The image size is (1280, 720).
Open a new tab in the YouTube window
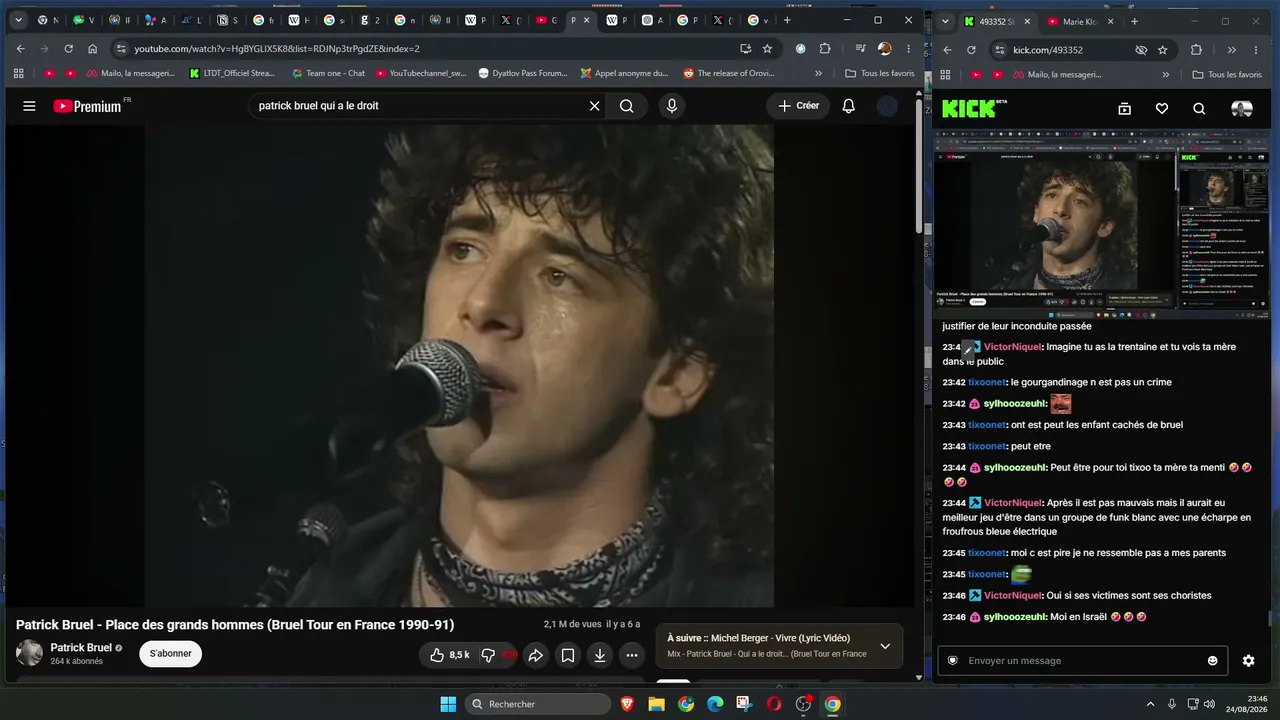[787, 20]
